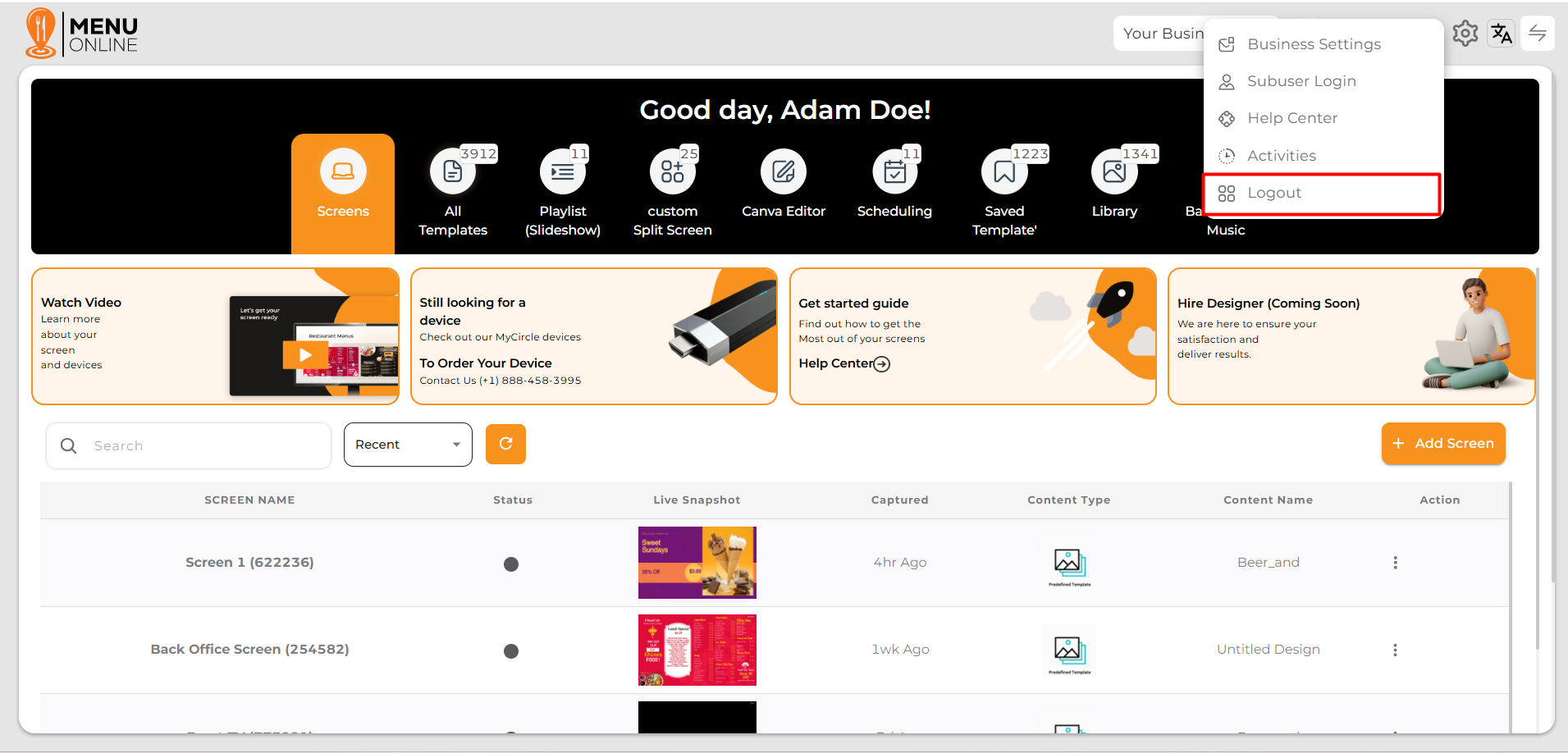1568x753 pixels.
Task: Follow the Help Center link in guide card
Action: tap(843, 363)
